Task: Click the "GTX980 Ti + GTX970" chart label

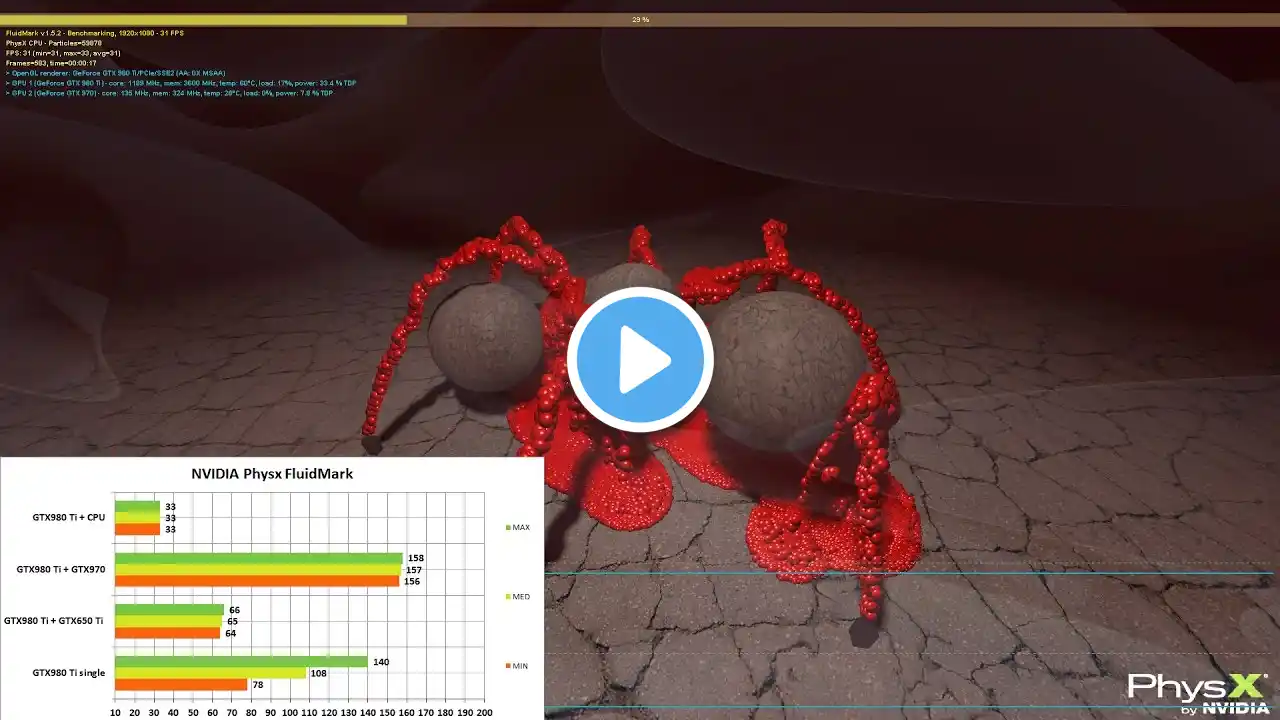Action: [x=60, y=569]
